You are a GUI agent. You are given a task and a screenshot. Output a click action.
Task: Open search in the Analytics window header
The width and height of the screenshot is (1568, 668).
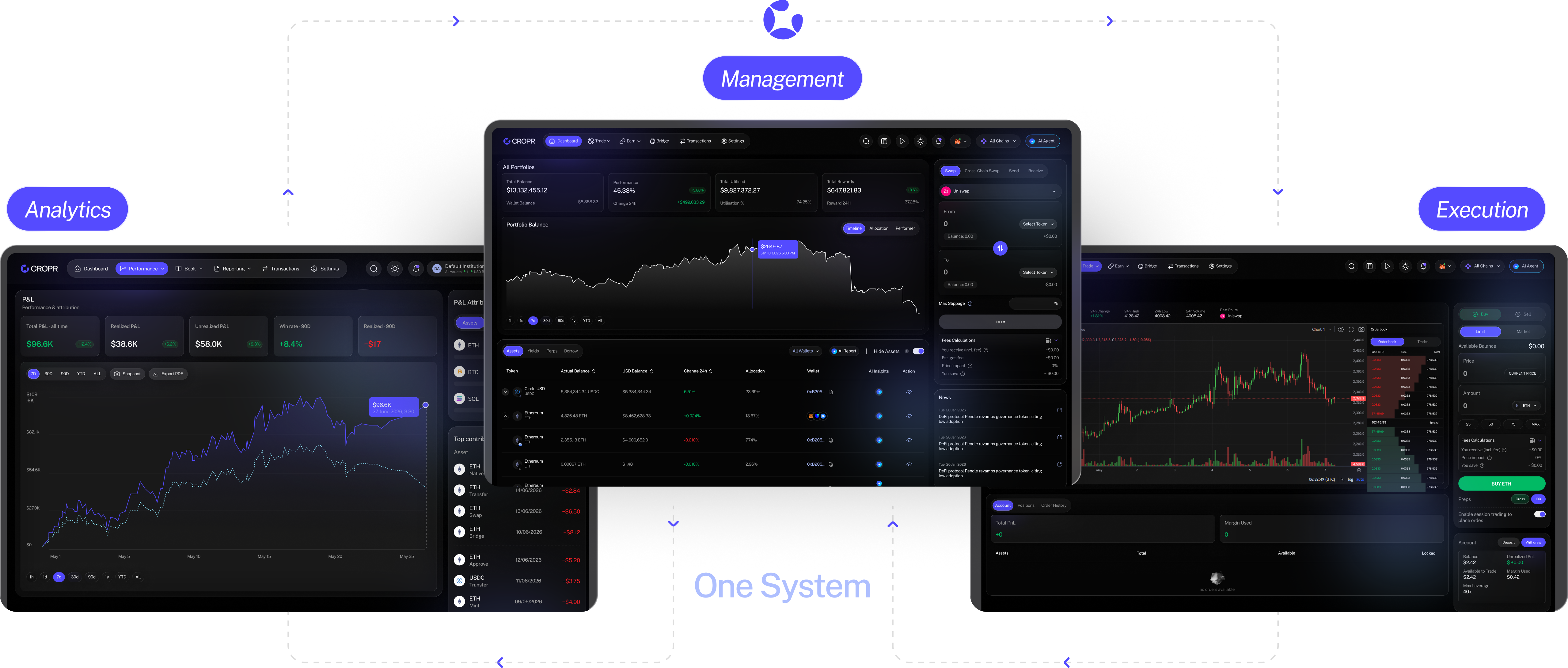click(374, 269)
